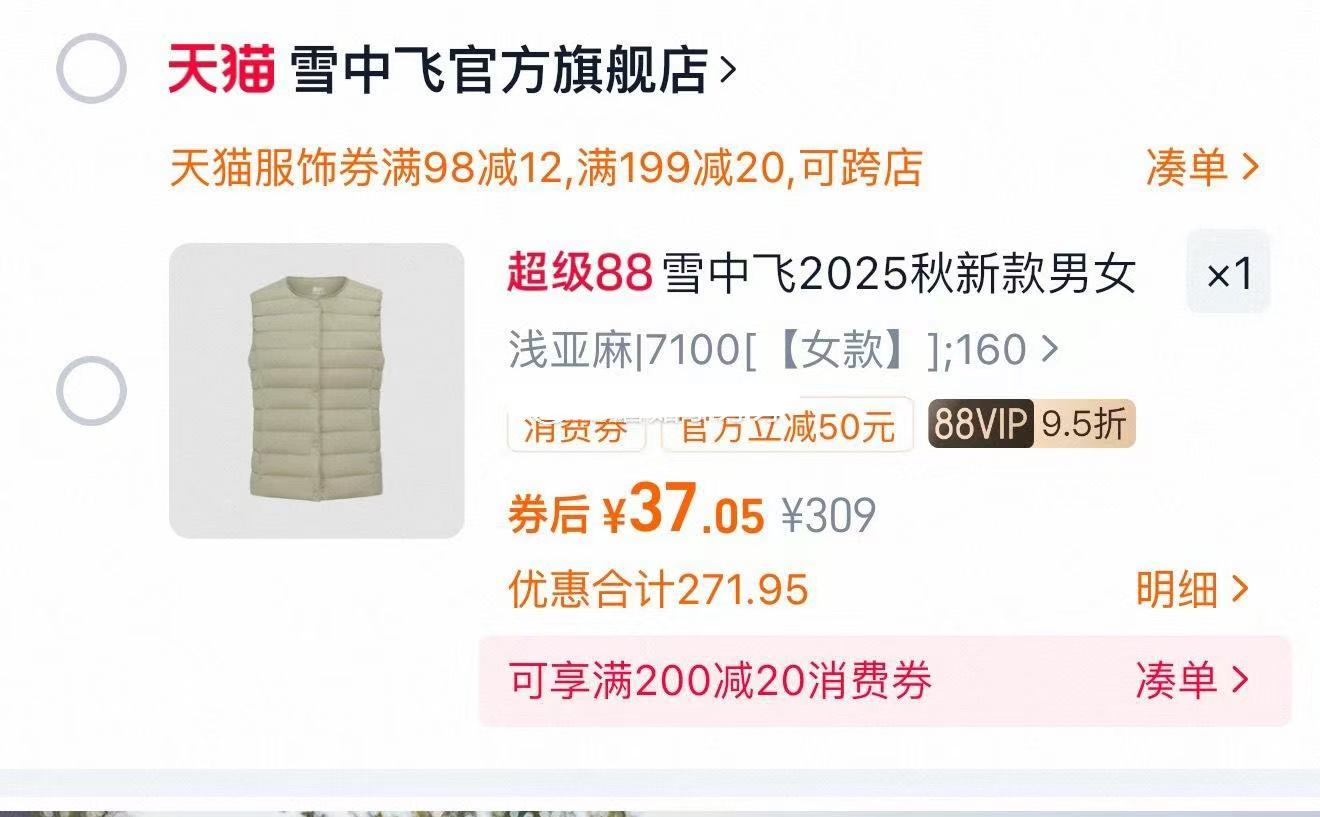Viewport: 1320px width, 817px height.
Task: Select the whole 雪中飞 store checkbox
Action: [x=91, y=69]
